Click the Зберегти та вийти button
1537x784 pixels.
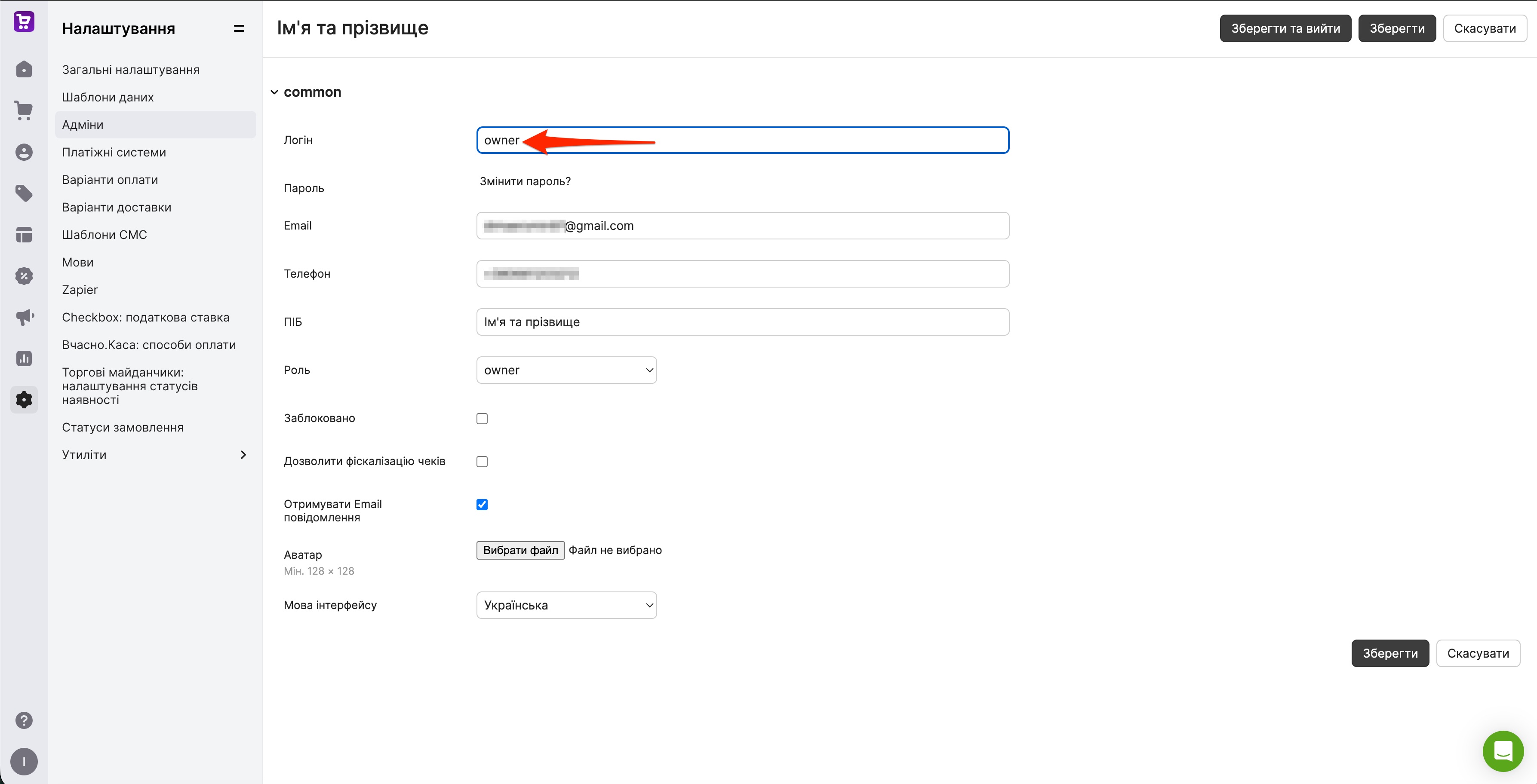tap(1285, 28)
